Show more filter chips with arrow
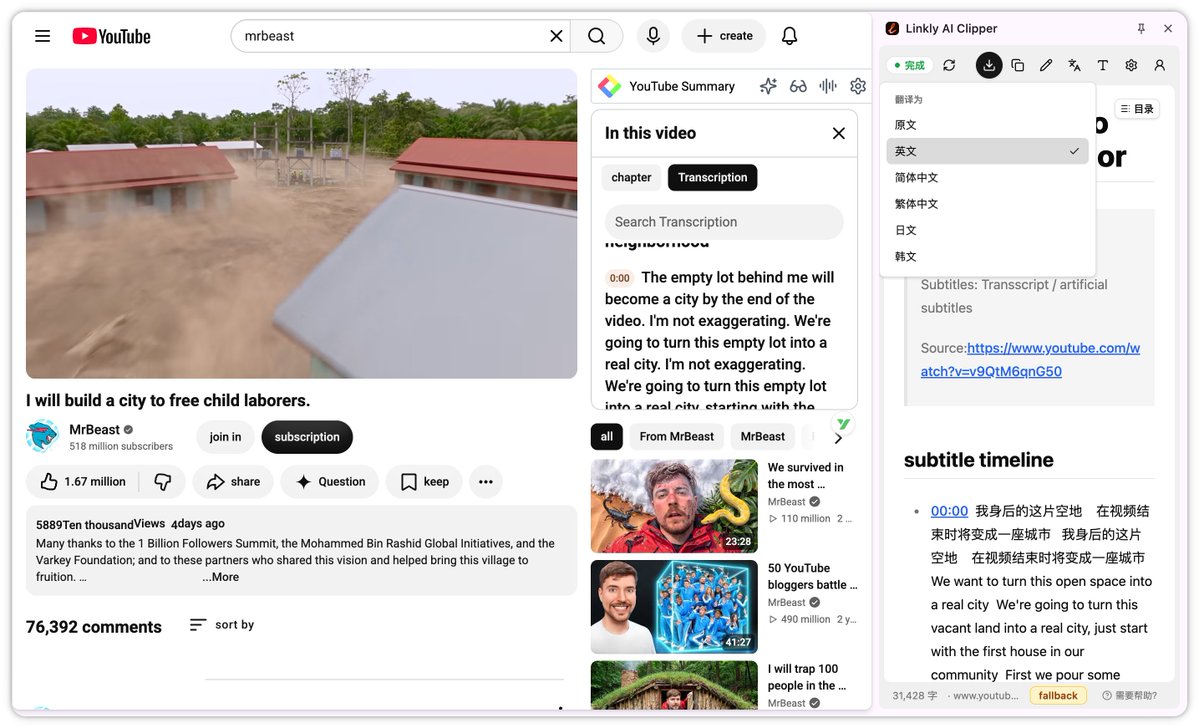The height and width of the screenshot is (728, 1199). [838, 438]
